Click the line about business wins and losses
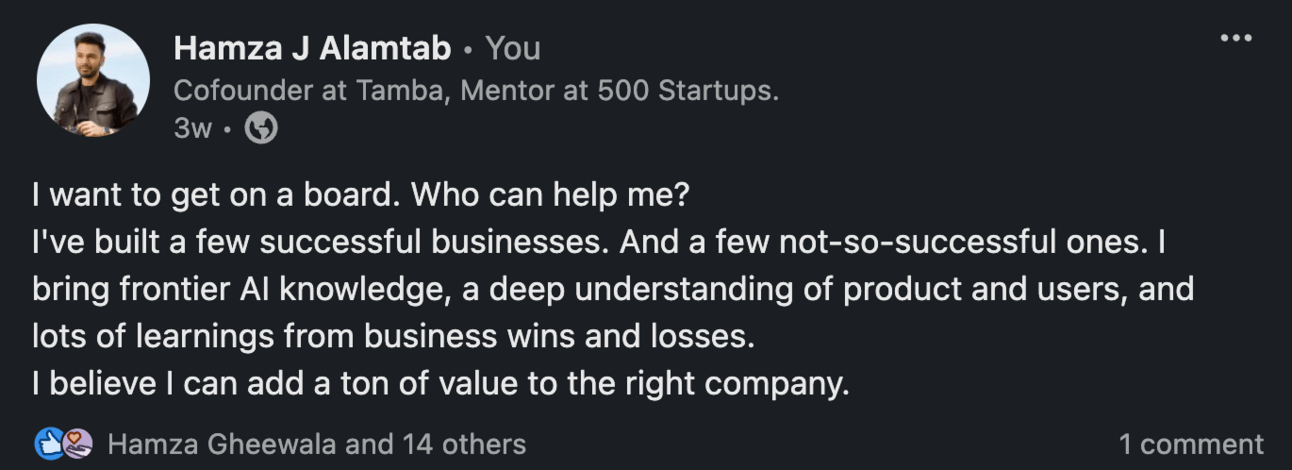Viewport: 1292px width, 470px height. pos(390,336)
